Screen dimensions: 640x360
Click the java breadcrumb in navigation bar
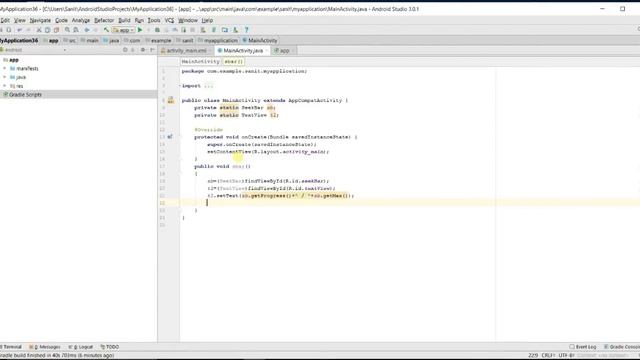[111, 40]
